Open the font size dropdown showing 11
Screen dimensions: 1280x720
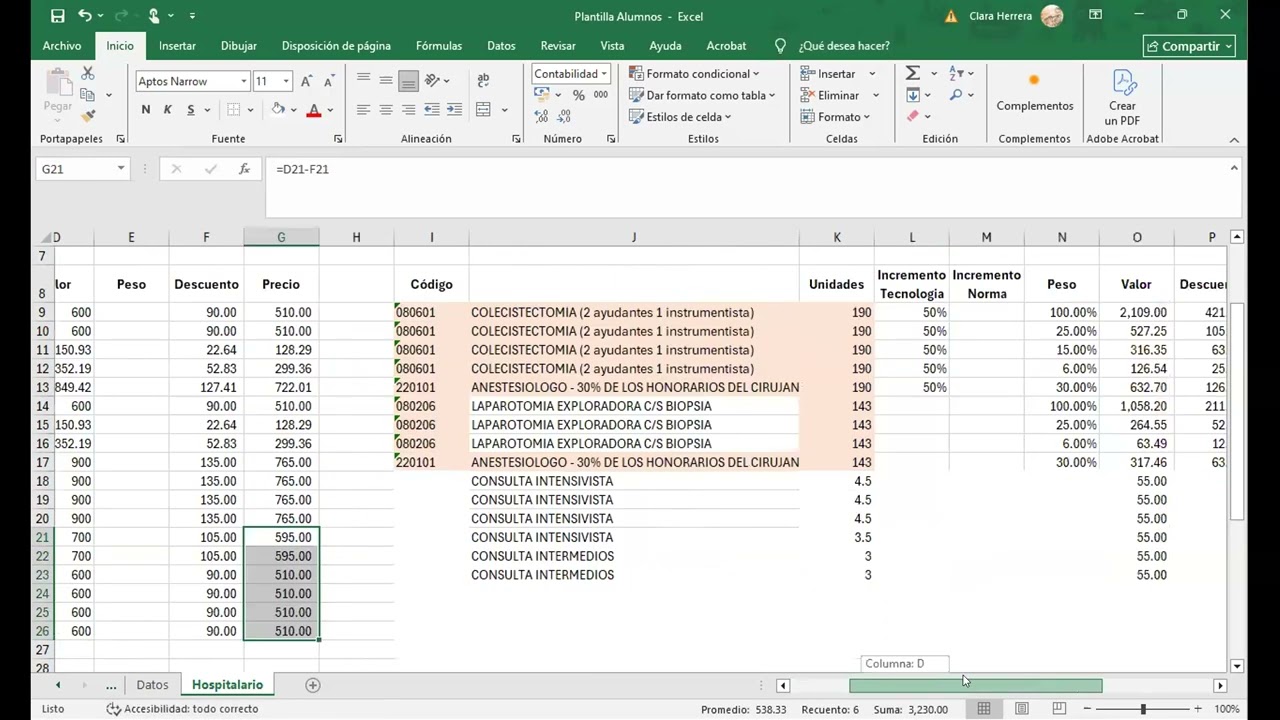286,81
